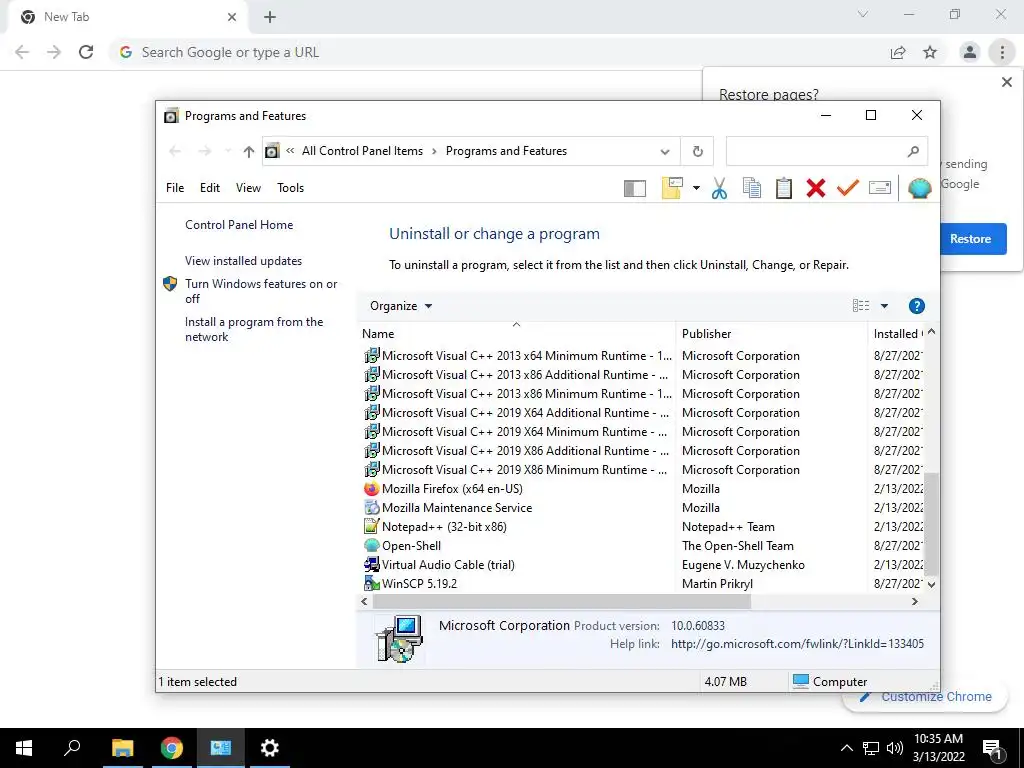Open the File menu

tap(175, 188)
